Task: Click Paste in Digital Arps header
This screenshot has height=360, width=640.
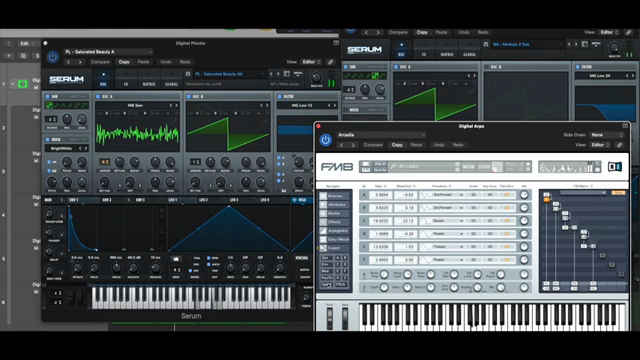Action: (x=416, y=145)
